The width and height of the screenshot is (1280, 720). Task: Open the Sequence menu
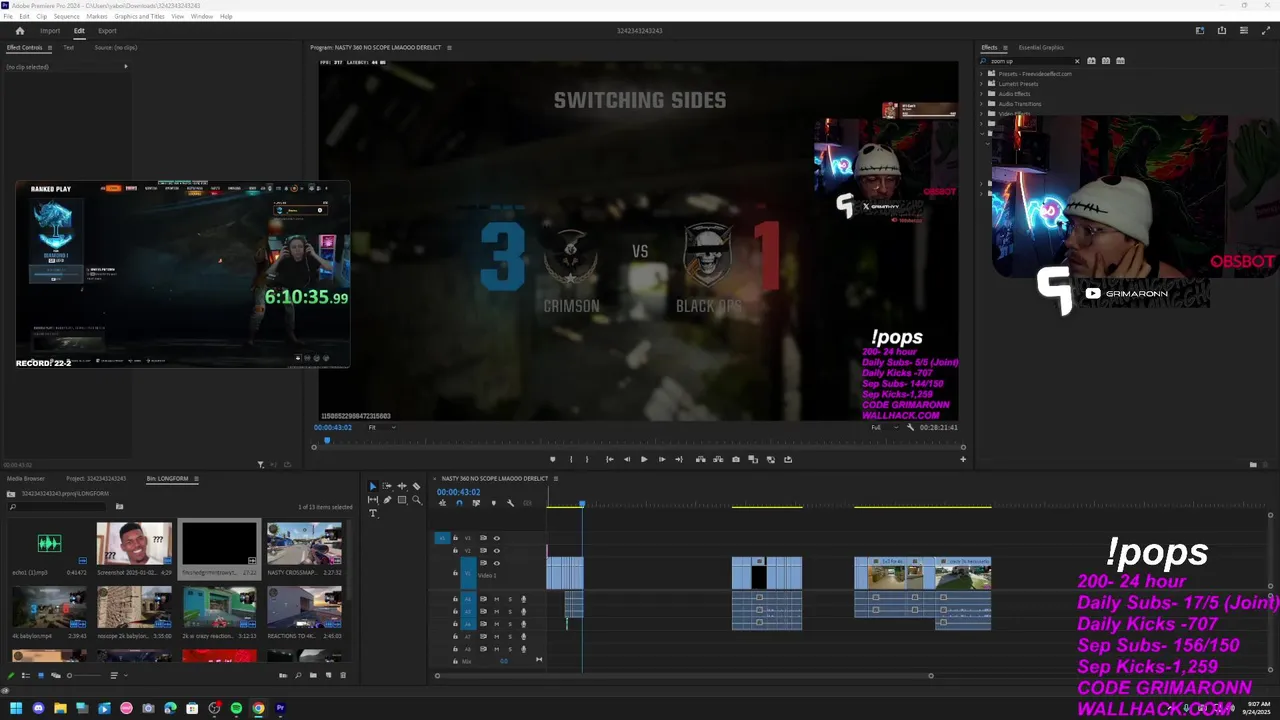67,17
